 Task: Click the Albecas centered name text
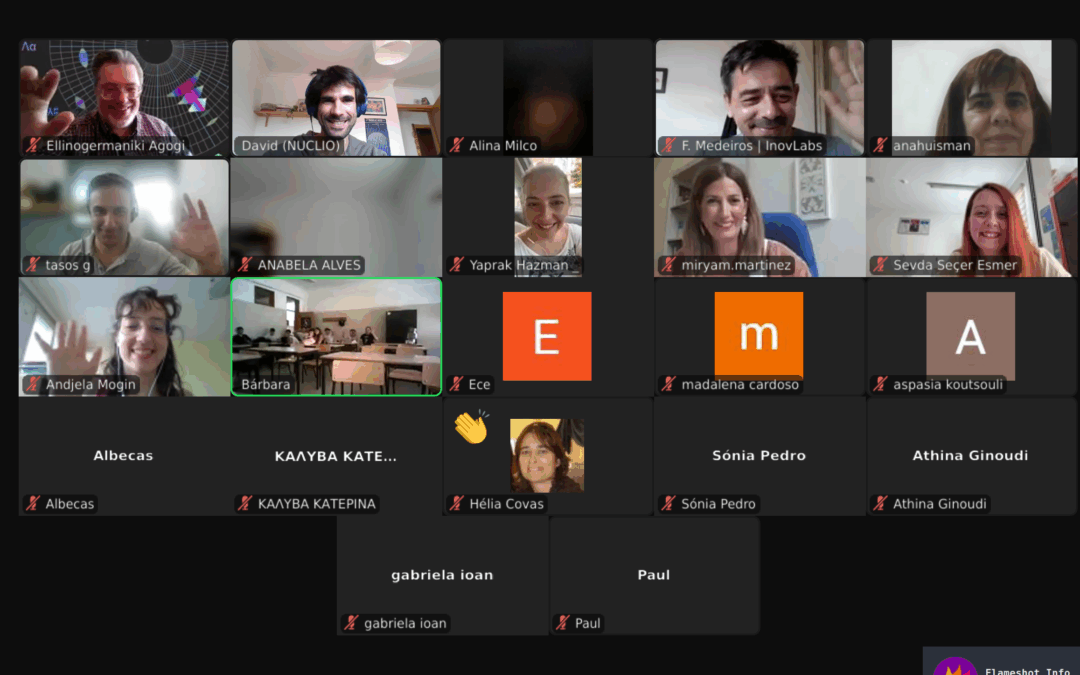(123, 455)
